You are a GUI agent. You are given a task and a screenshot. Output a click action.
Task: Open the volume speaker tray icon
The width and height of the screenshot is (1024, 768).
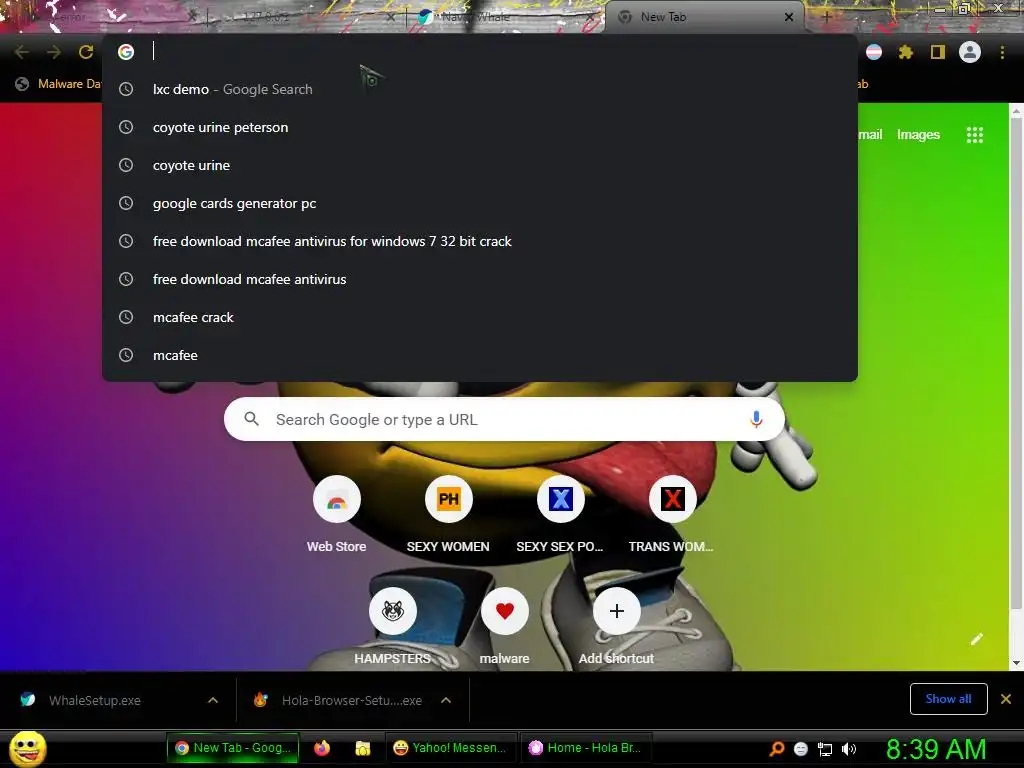tap(848, 749)
